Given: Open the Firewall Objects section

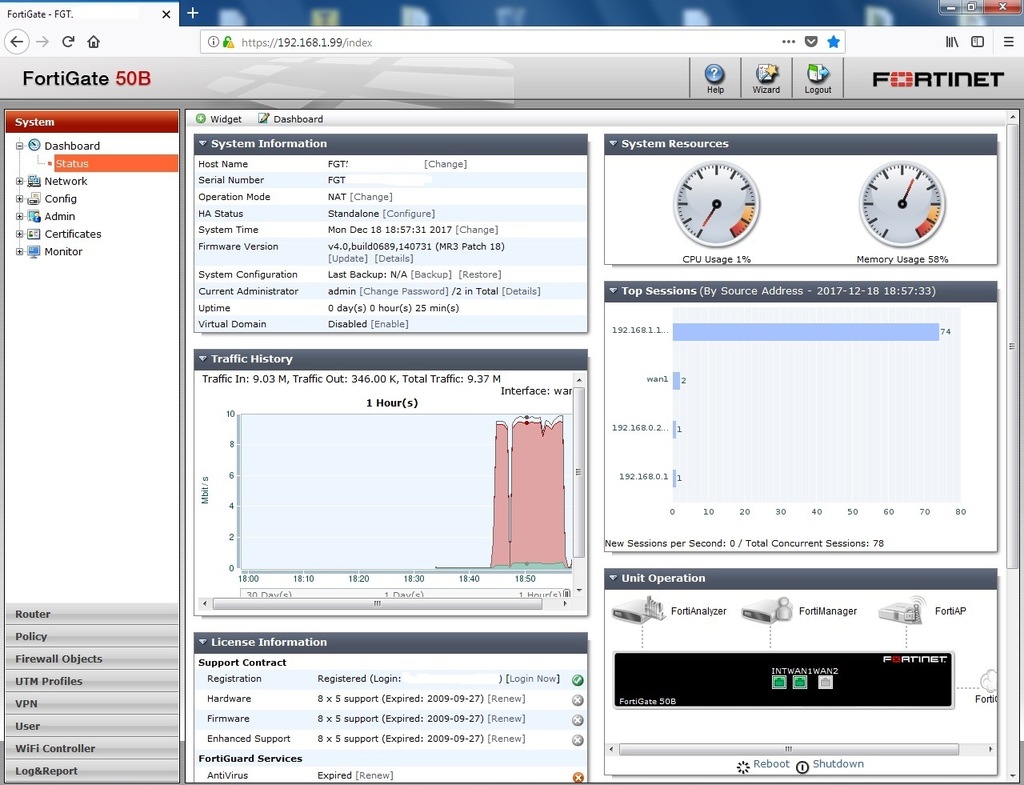Looking at the screenshot, I should click(91, 659).
